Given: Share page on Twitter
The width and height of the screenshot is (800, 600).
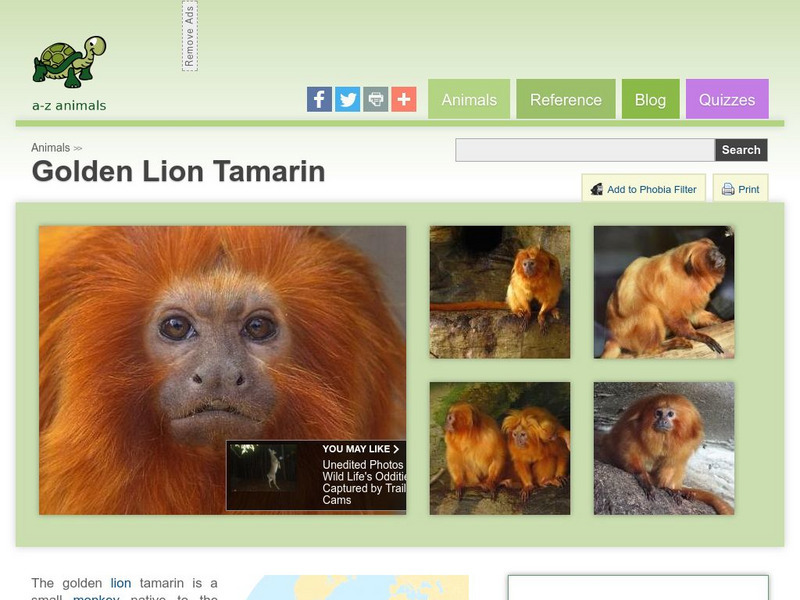Looking at the screenshot, I should (347, 99).
